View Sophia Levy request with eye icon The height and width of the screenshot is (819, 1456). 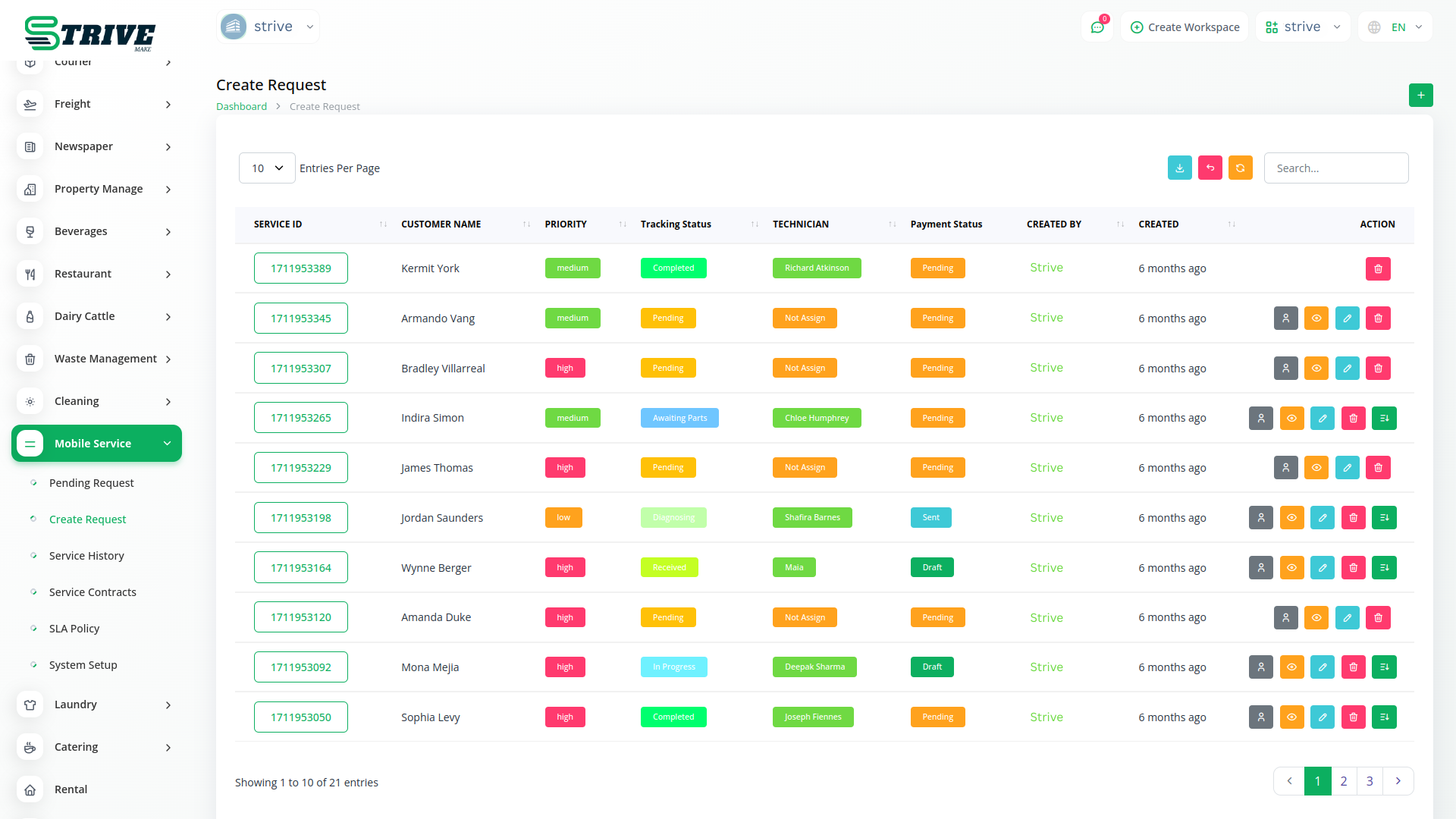click(x=1291, y=717)
